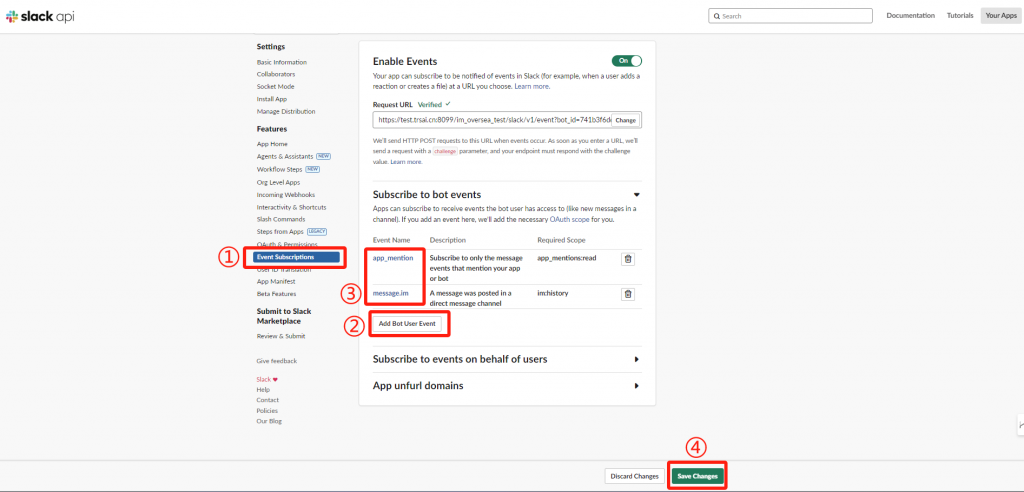Image resolution: width=1024 pixels, height=492 pixels.
Task: Open Steps from Apps legacy page
Action: coord(280,232)
